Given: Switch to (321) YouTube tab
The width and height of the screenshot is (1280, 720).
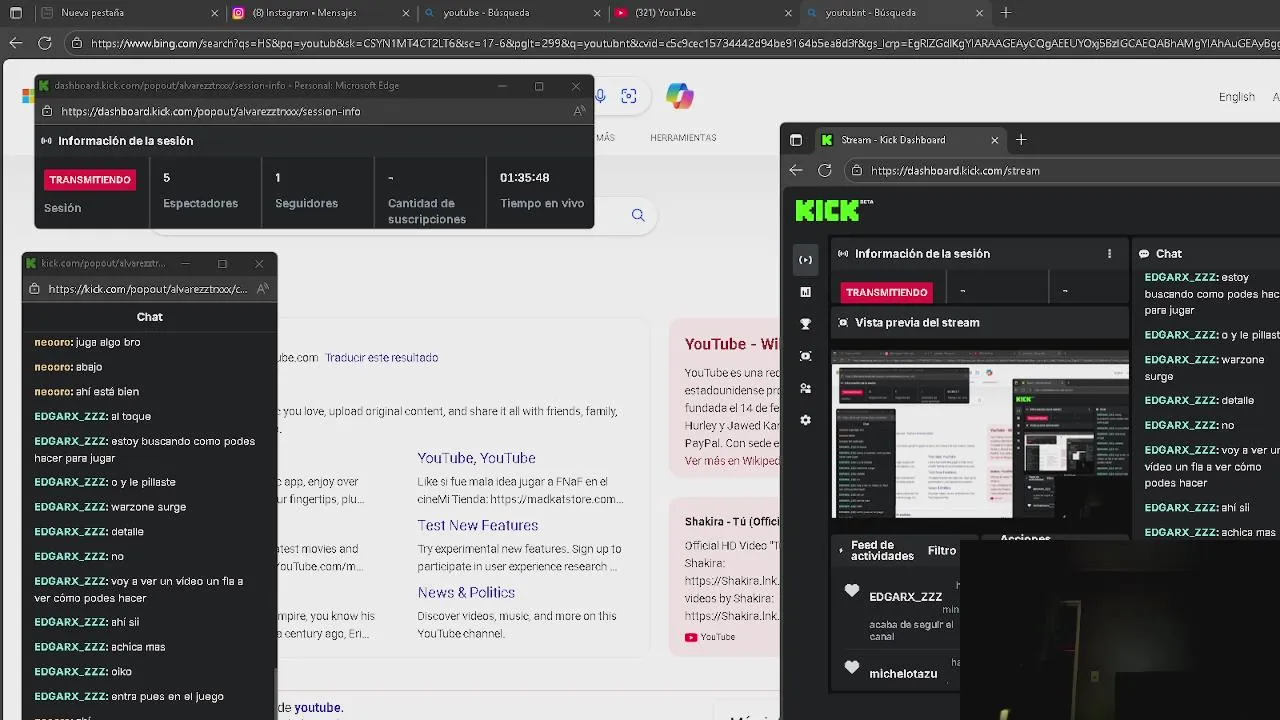Looking at the screenshot, I should 703,13.
